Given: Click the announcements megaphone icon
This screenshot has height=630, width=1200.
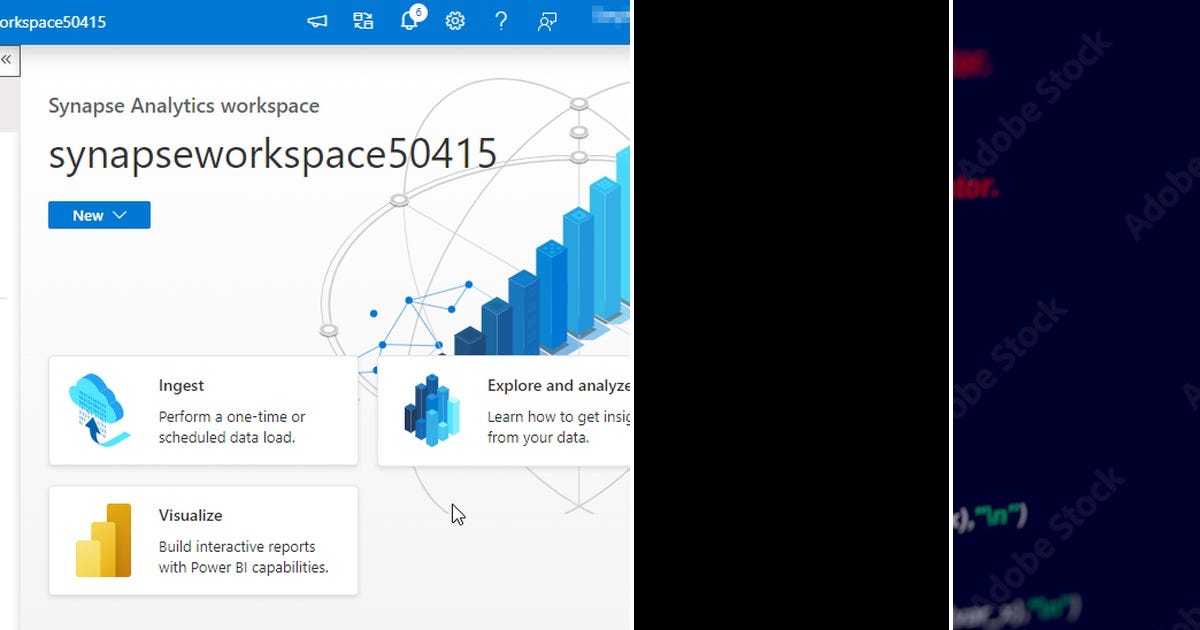Looking at the screenshot, I should point(316,20).
